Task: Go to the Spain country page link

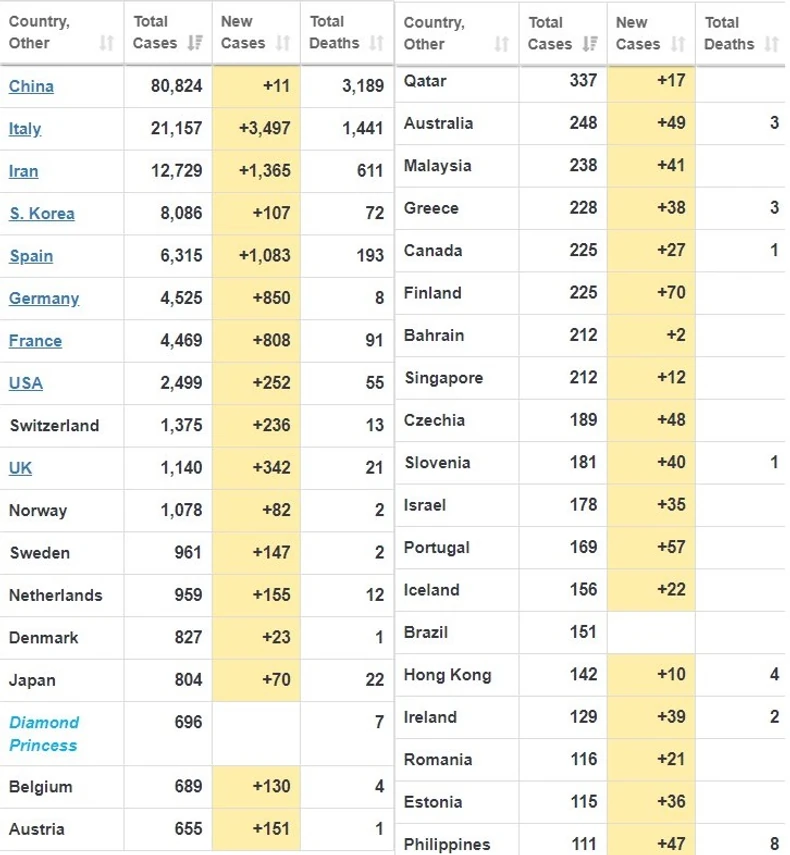Action: (x=31, y=256)
